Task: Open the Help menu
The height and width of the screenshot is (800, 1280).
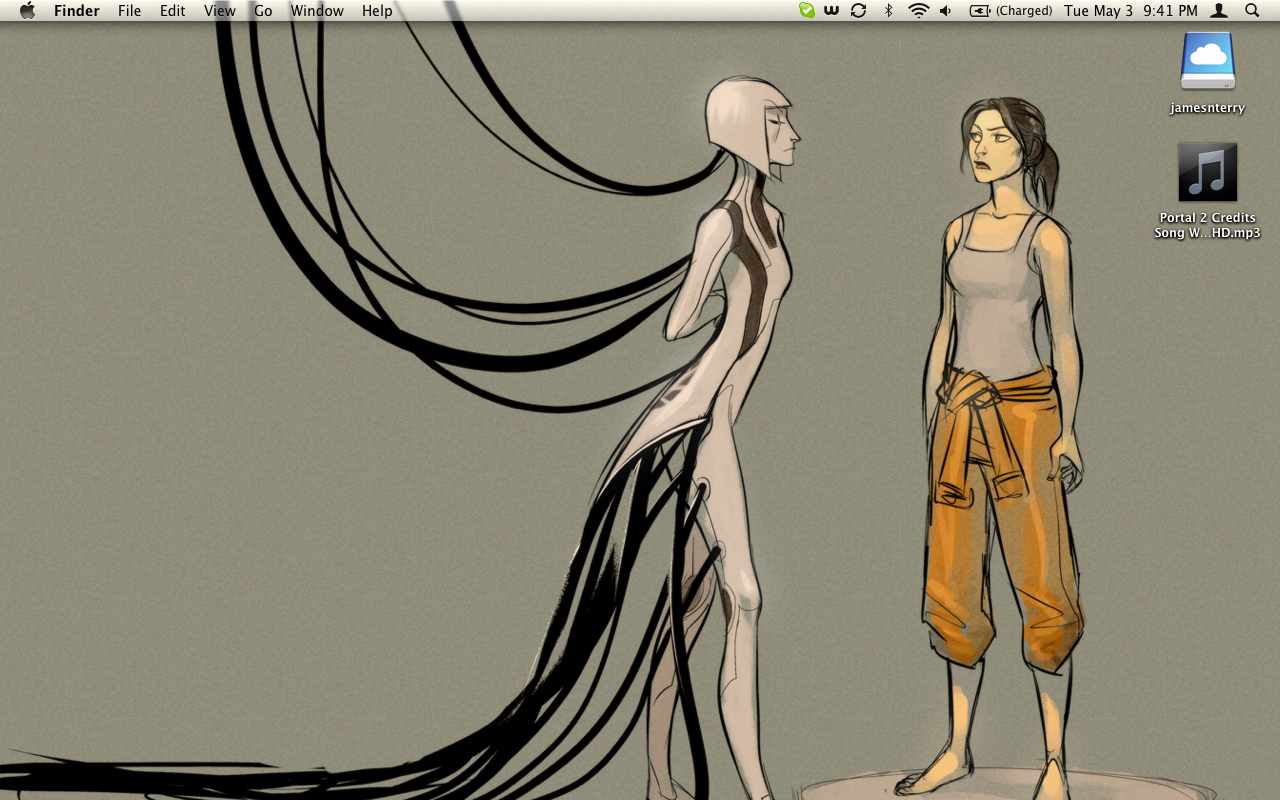Action: 377,11
